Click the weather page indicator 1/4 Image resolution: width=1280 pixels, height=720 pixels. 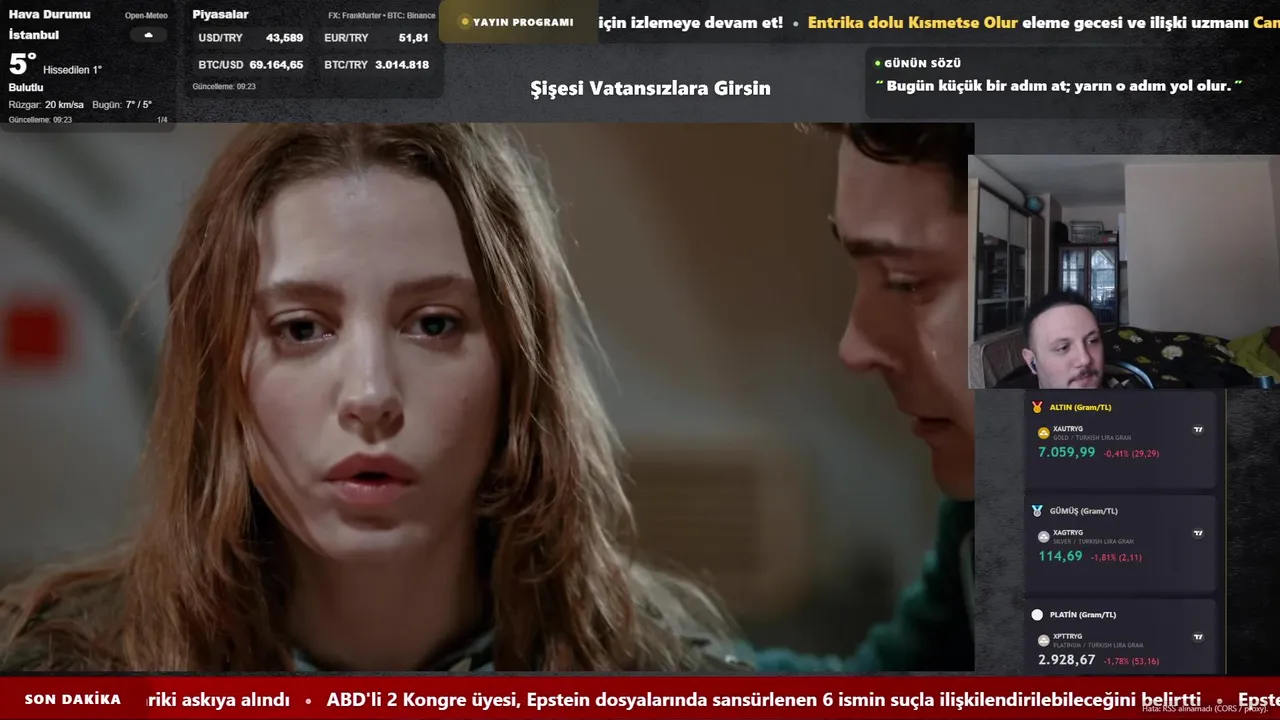tap(162, 120)
